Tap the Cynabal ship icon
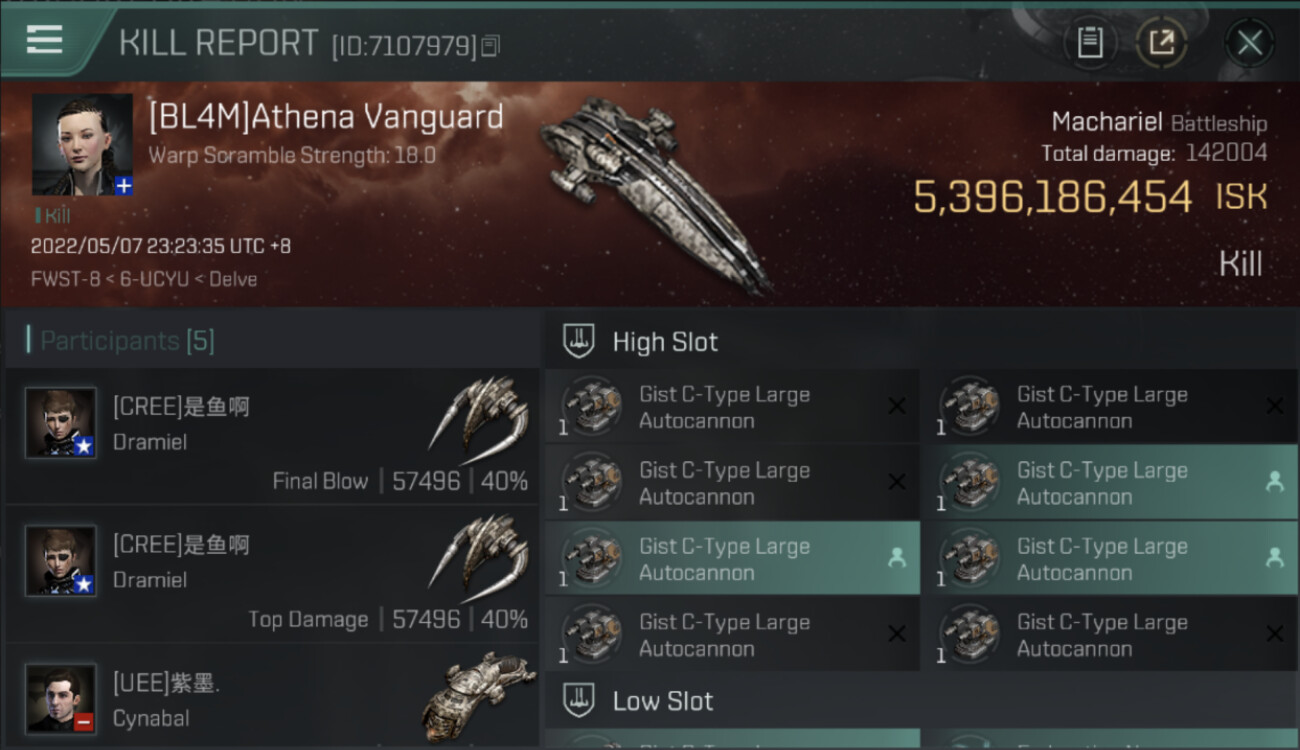The width and height of the screenshot is (1300, 750). tap(479, 692)
